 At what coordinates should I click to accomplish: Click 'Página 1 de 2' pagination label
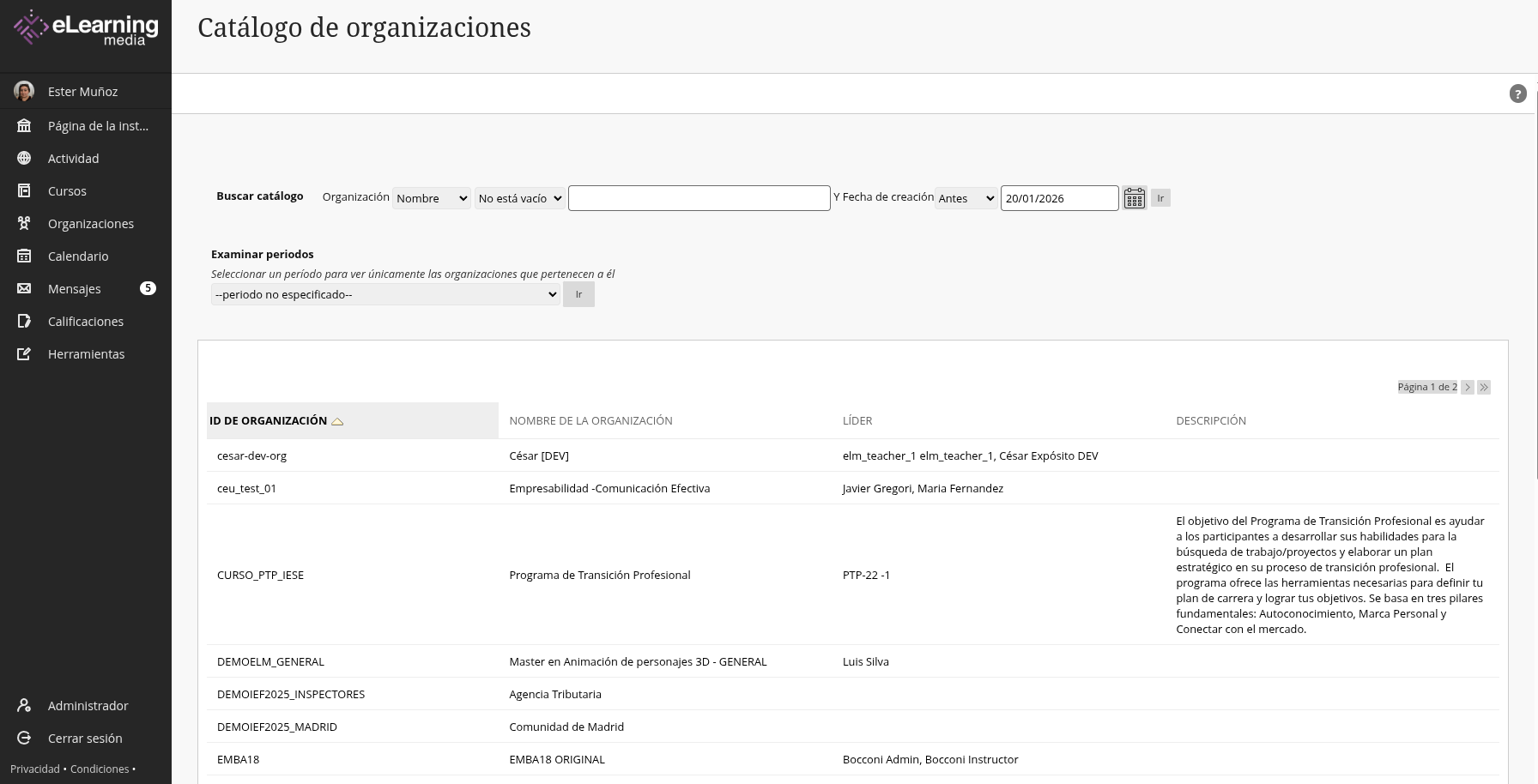[x=1427, y=387]
